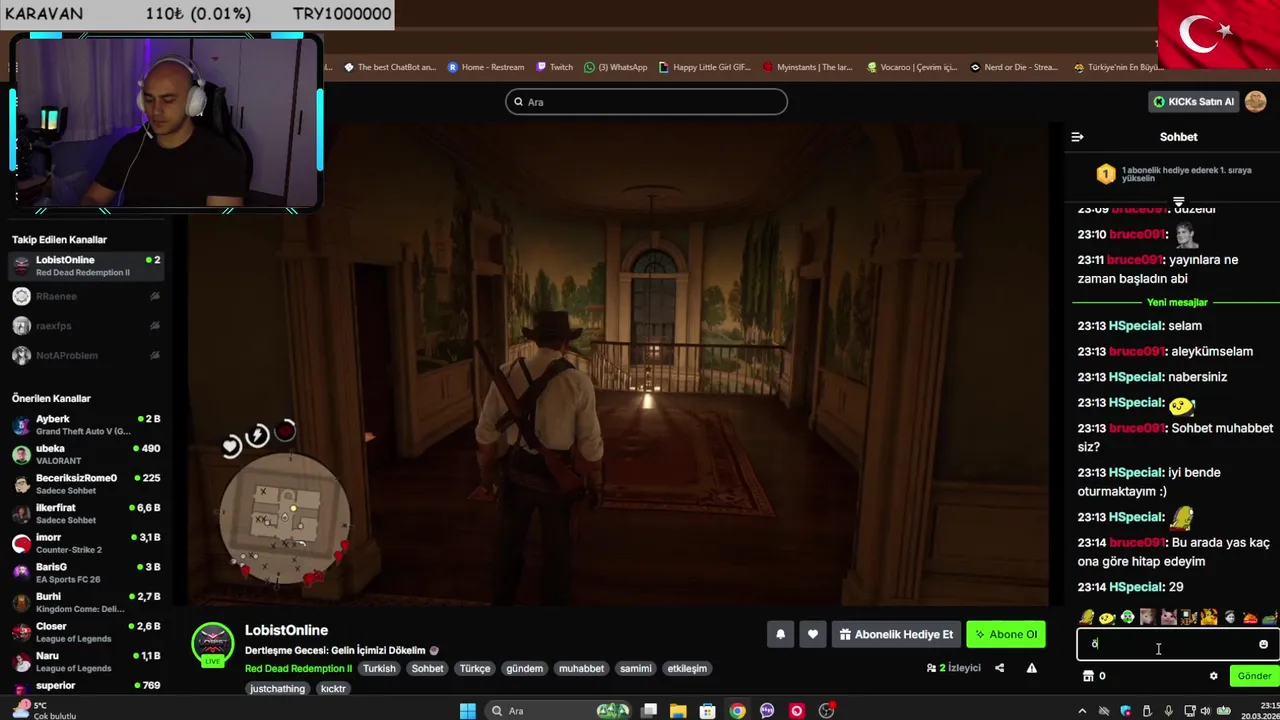Click the justchathing tag
Viewport: 1280px width, 720px height.
click(277, 688)
